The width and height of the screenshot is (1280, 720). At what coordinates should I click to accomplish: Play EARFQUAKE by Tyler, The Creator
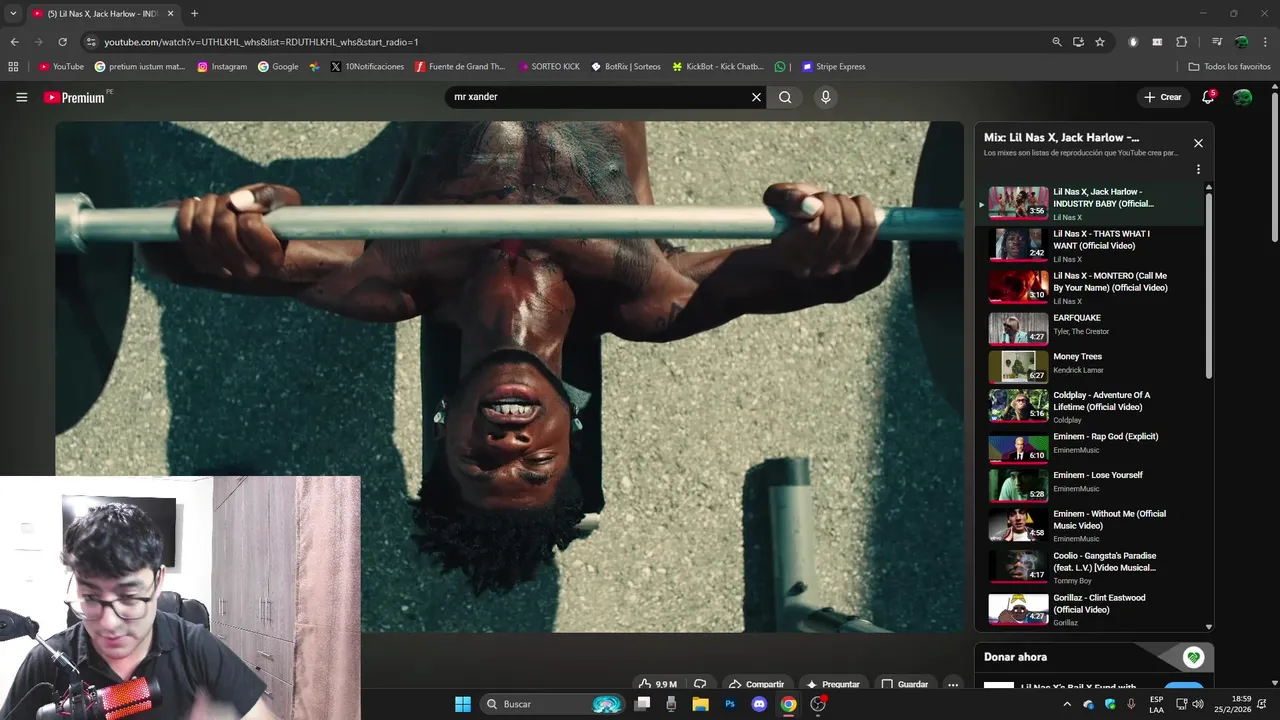[1090, 328]
